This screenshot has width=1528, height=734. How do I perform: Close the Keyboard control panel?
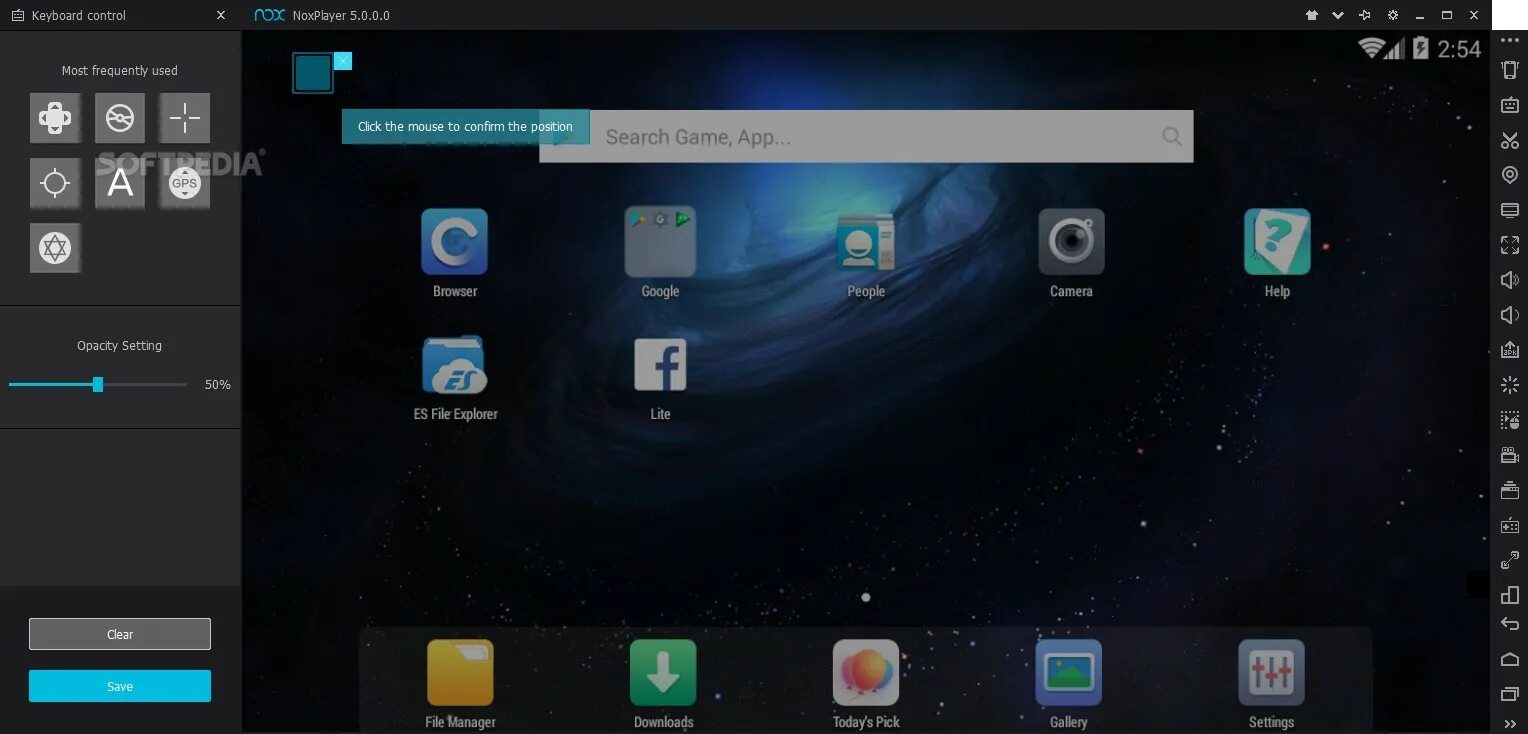point(221,15)
